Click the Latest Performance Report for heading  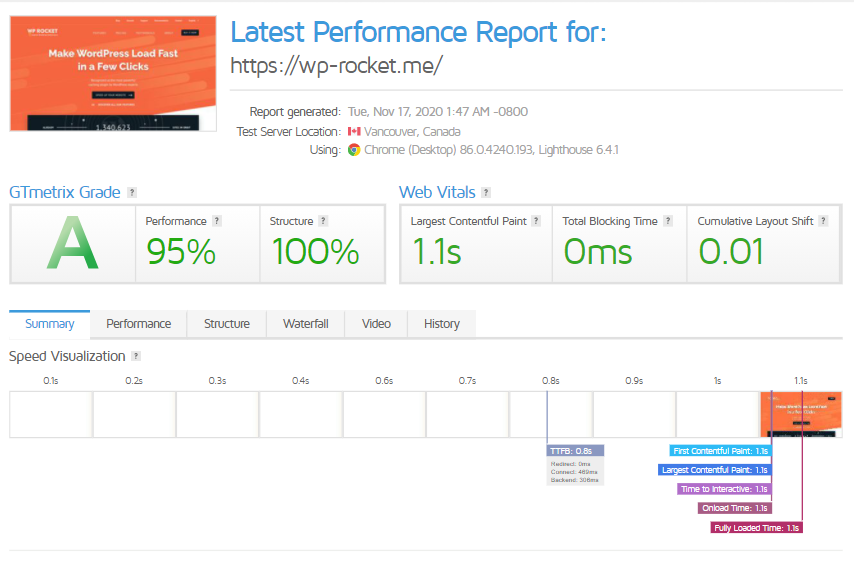click(418, 32)
